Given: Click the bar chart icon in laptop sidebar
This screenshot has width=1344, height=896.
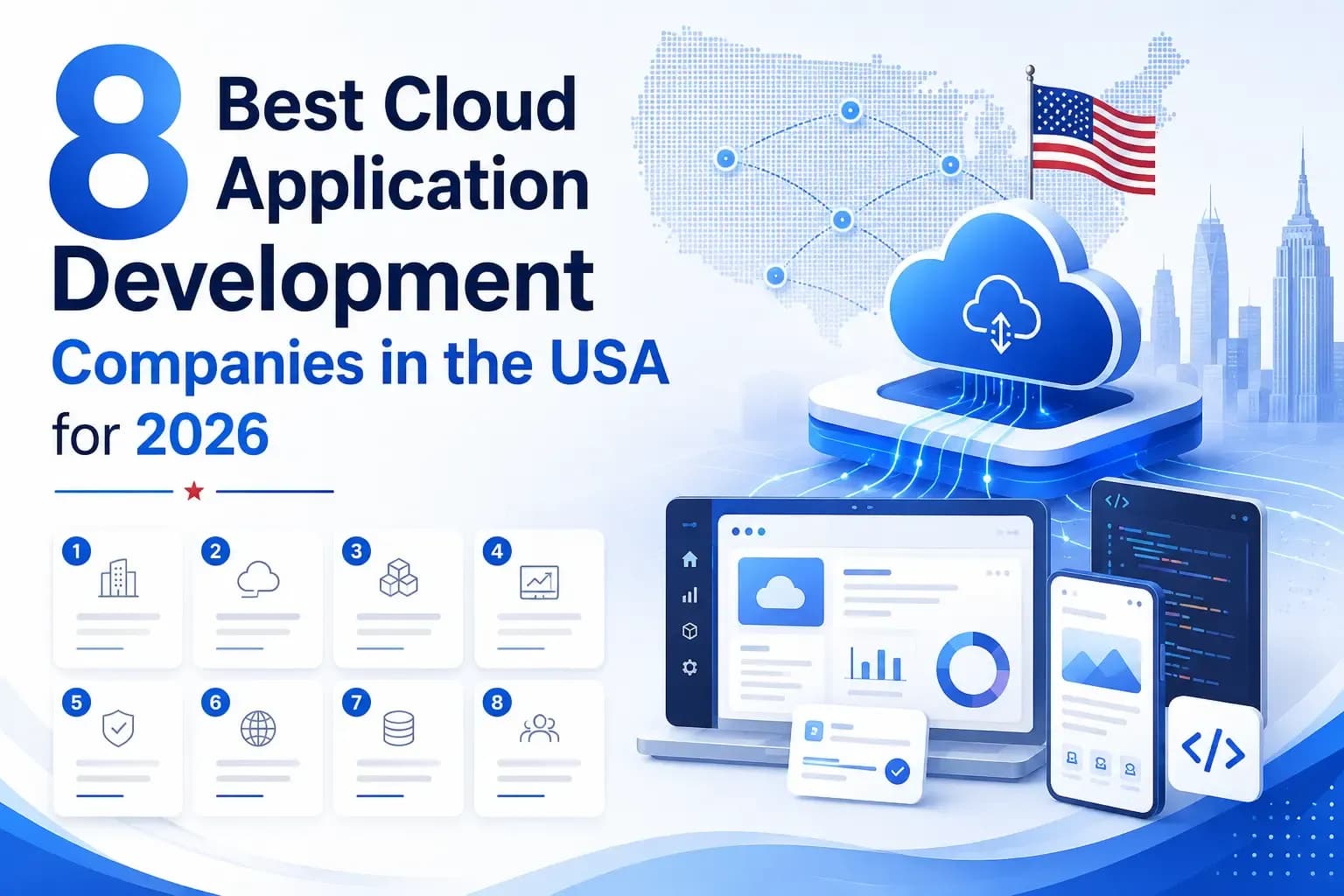Looking at the screenshot, I should point(689,596).
